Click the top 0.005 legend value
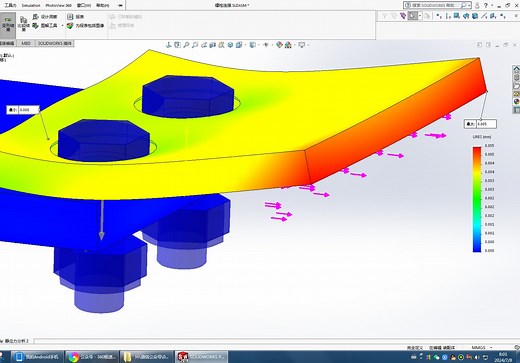This screenshot has height=363, width=520. 489,146
